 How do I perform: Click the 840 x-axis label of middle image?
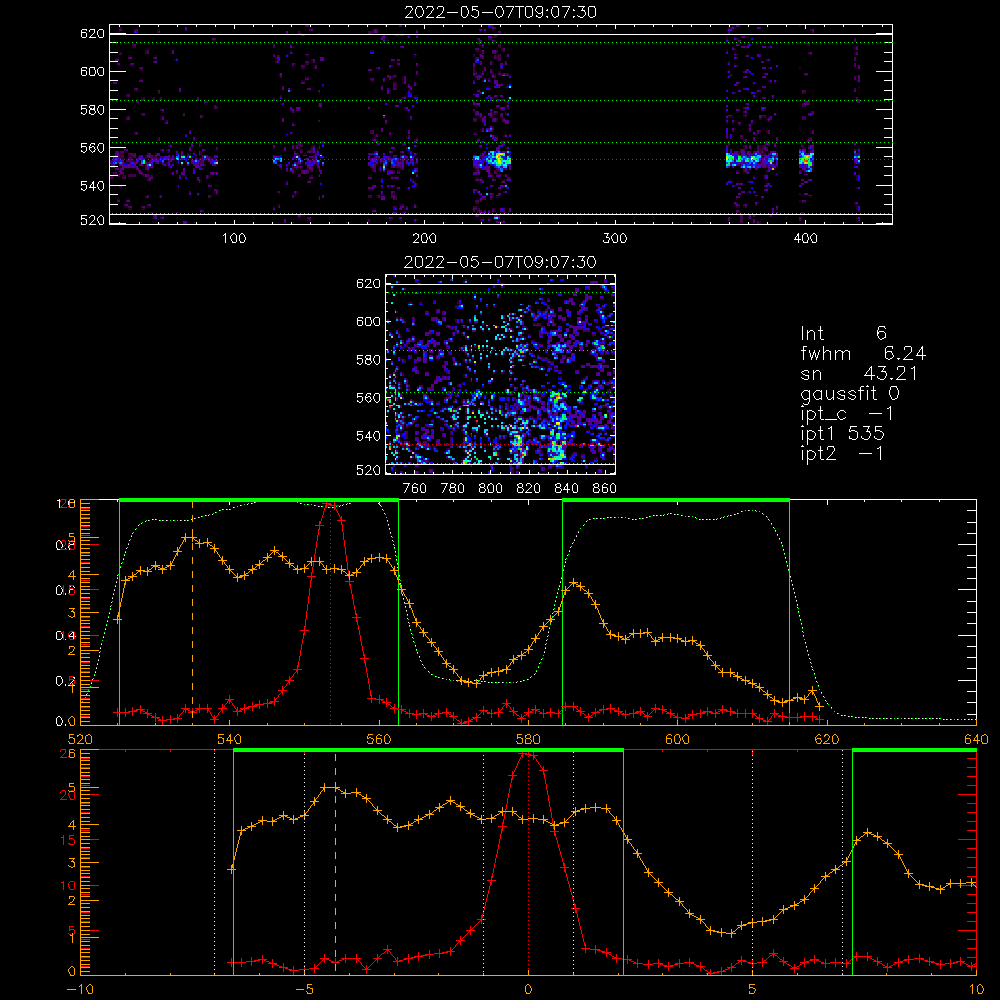coord(566,489)
